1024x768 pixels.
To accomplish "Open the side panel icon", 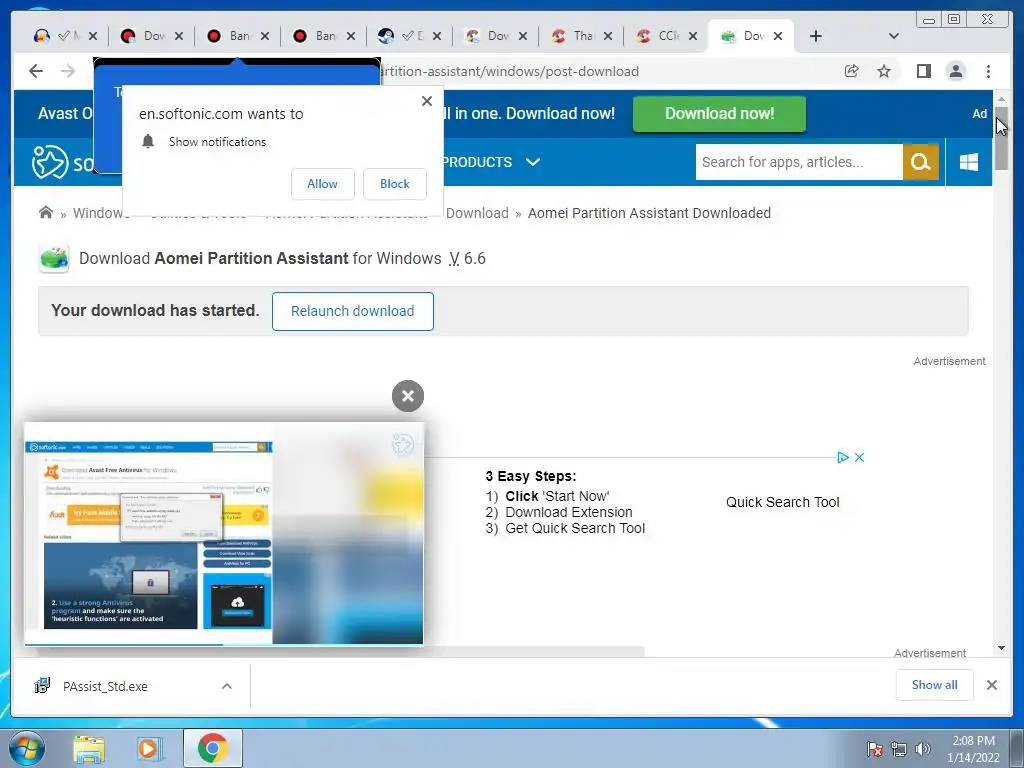I will [923, 71].
